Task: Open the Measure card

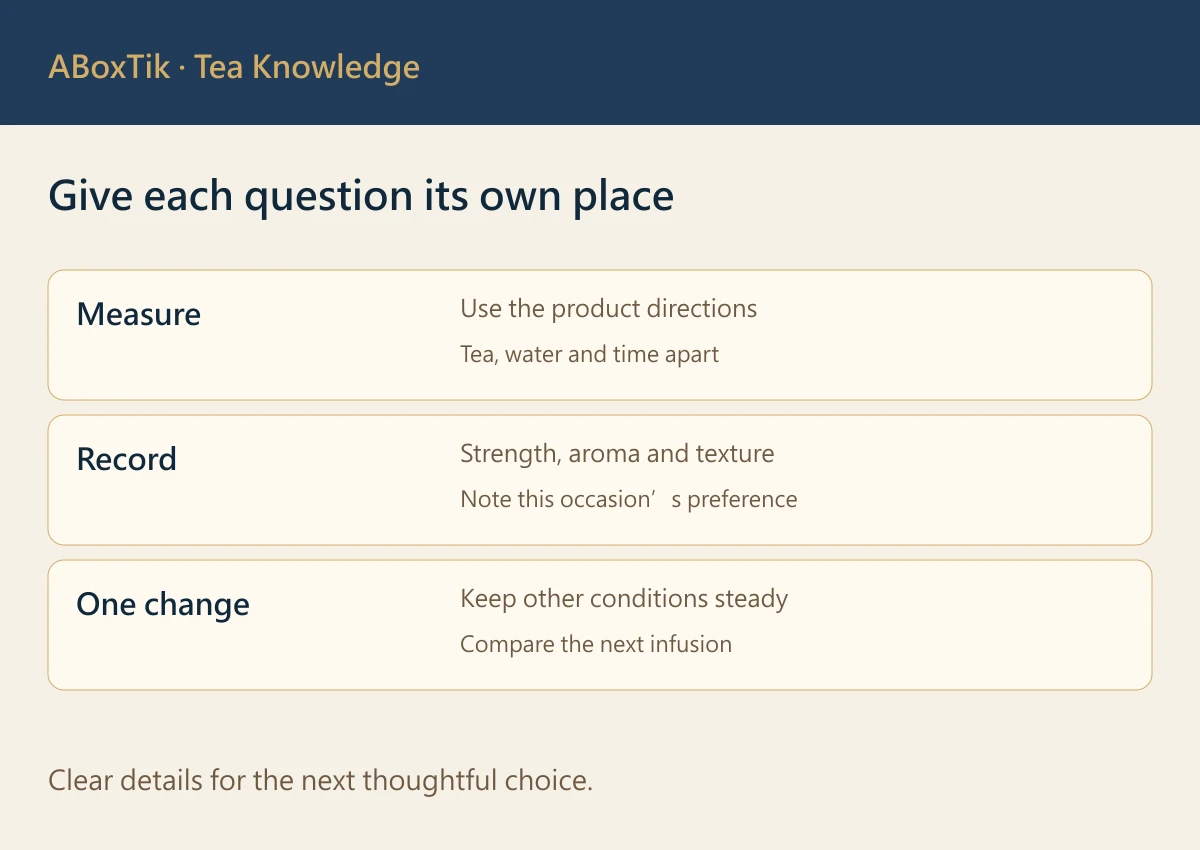Action: click(x=600, y=335)
